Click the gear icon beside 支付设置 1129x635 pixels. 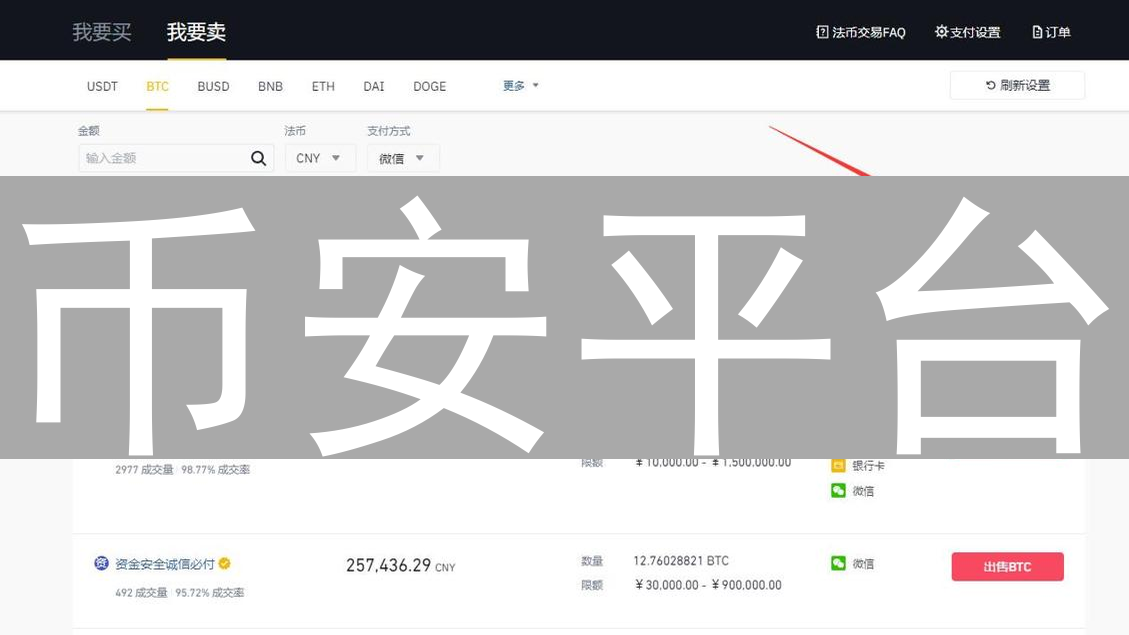pyautogui.click(x=941, y=32)
